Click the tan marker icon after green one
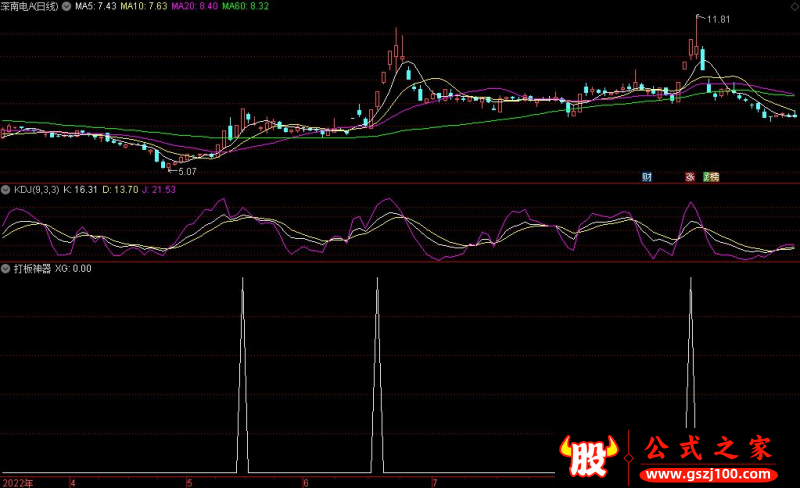 (715, 177)
